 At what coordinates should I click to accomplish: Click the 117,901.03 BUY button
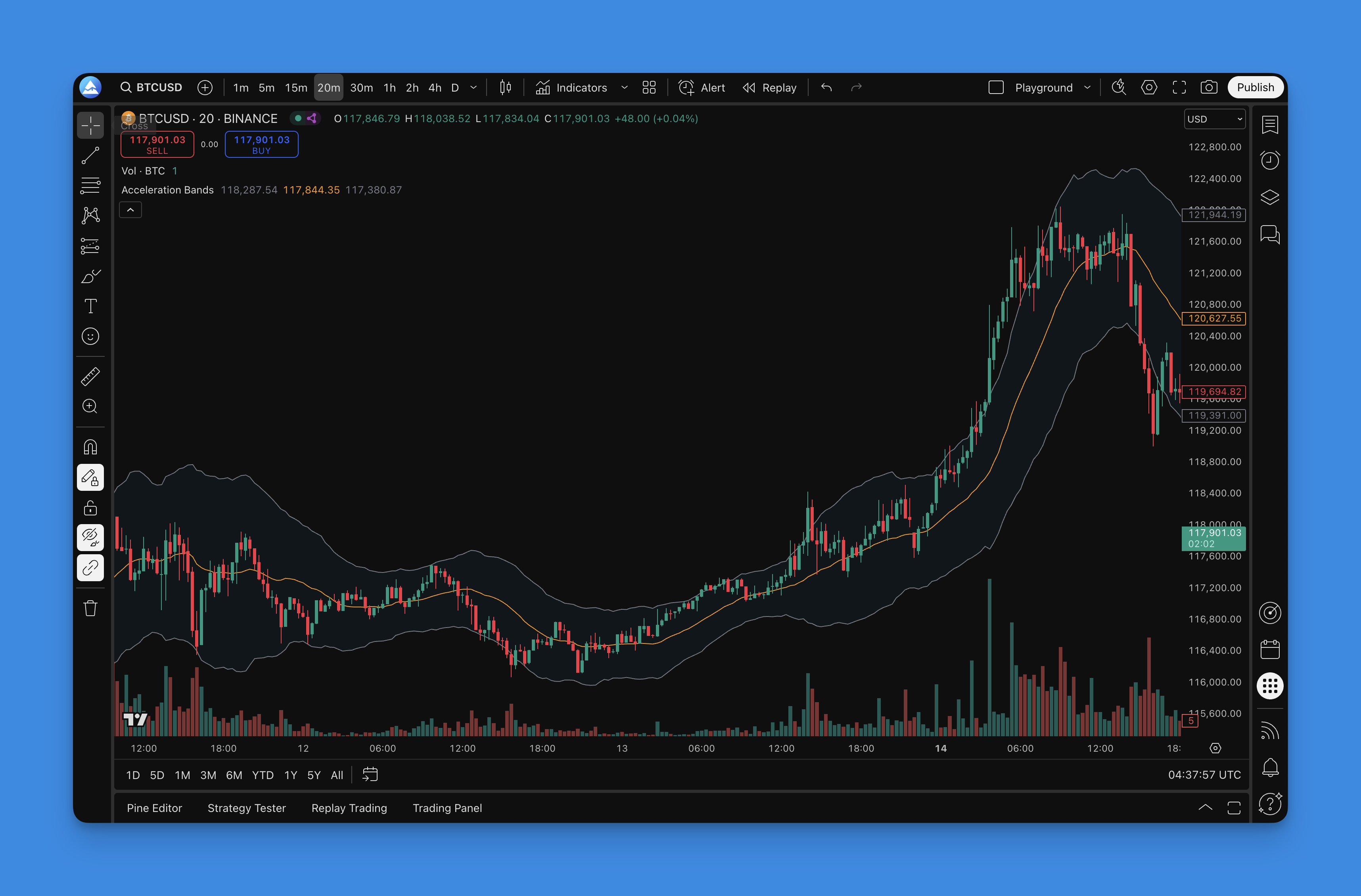(261, 144)
